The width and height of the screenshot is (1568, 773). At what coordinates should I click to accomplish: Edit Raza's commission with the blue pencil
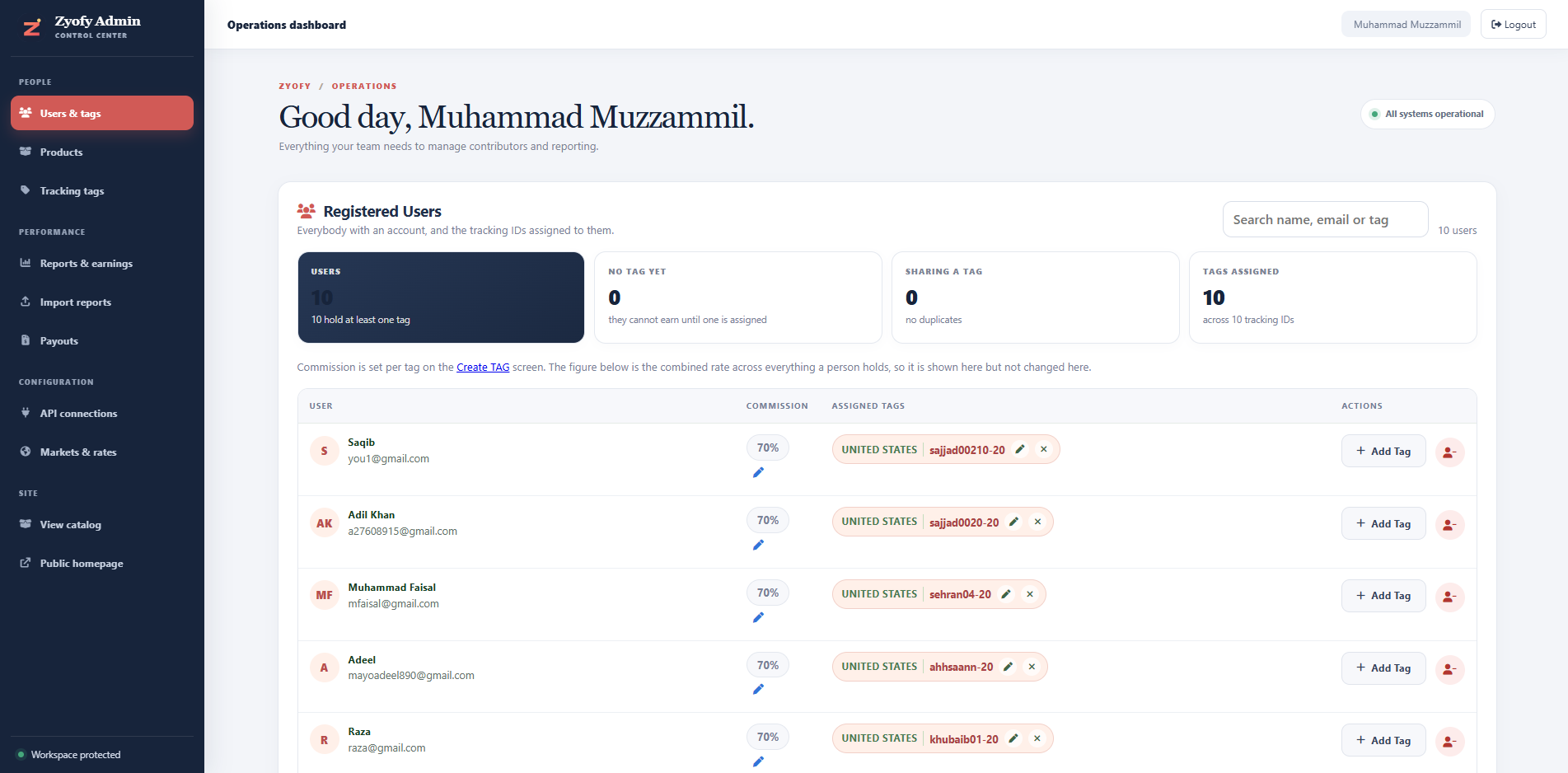coord(758,761)
